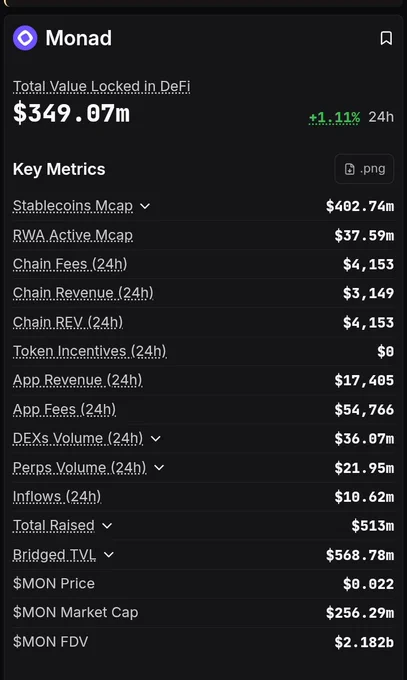Viewport: 407px width, 680px height.
Task: Open the RWA Active Mcap label
Action: [73, 235]
